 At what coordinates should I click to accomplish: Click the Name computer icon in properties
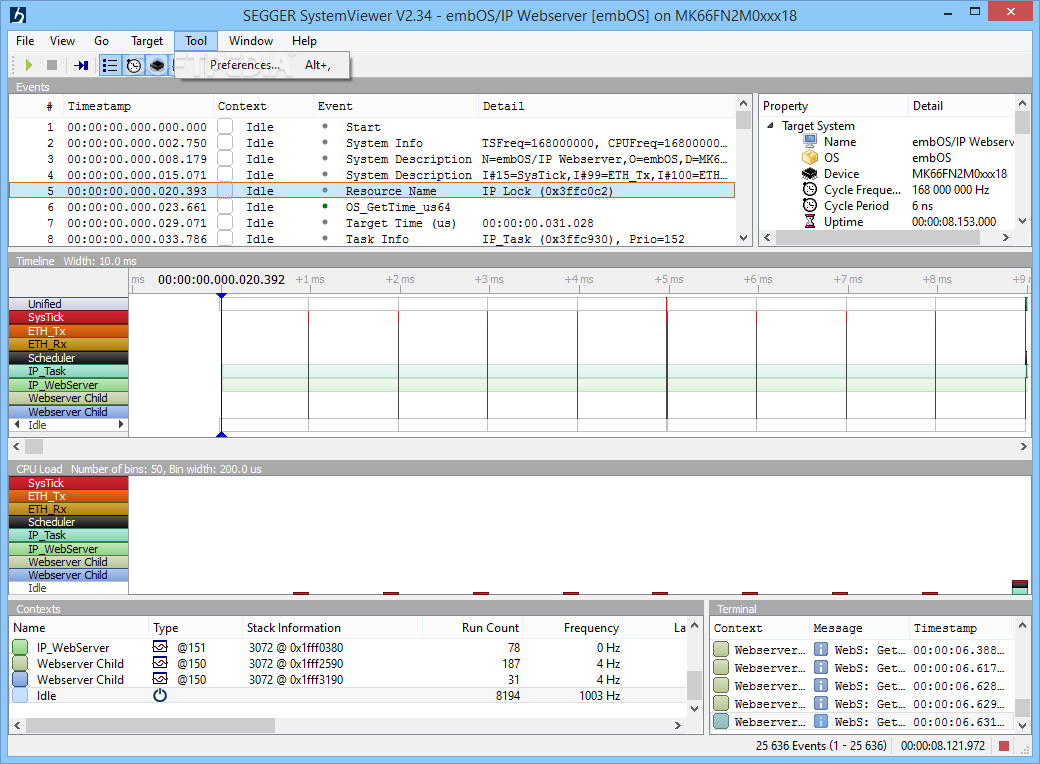[810, 141]
